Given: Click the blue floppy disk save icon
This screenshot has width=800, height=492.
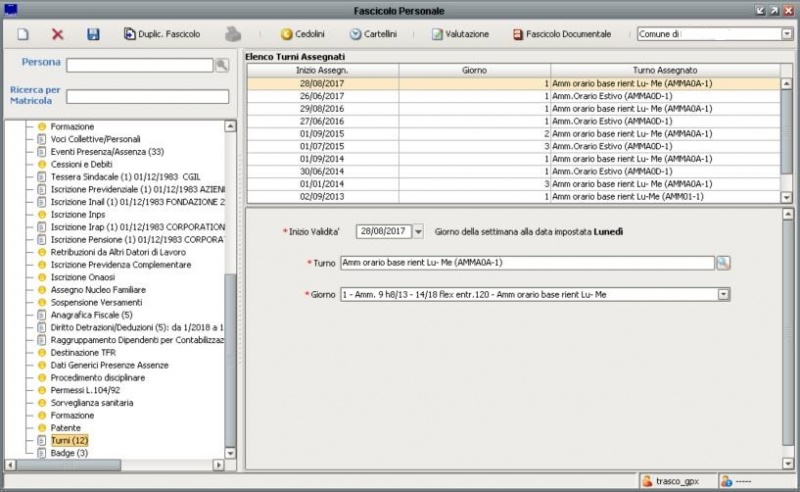Looking at the screenshot, I should (93, 34).
